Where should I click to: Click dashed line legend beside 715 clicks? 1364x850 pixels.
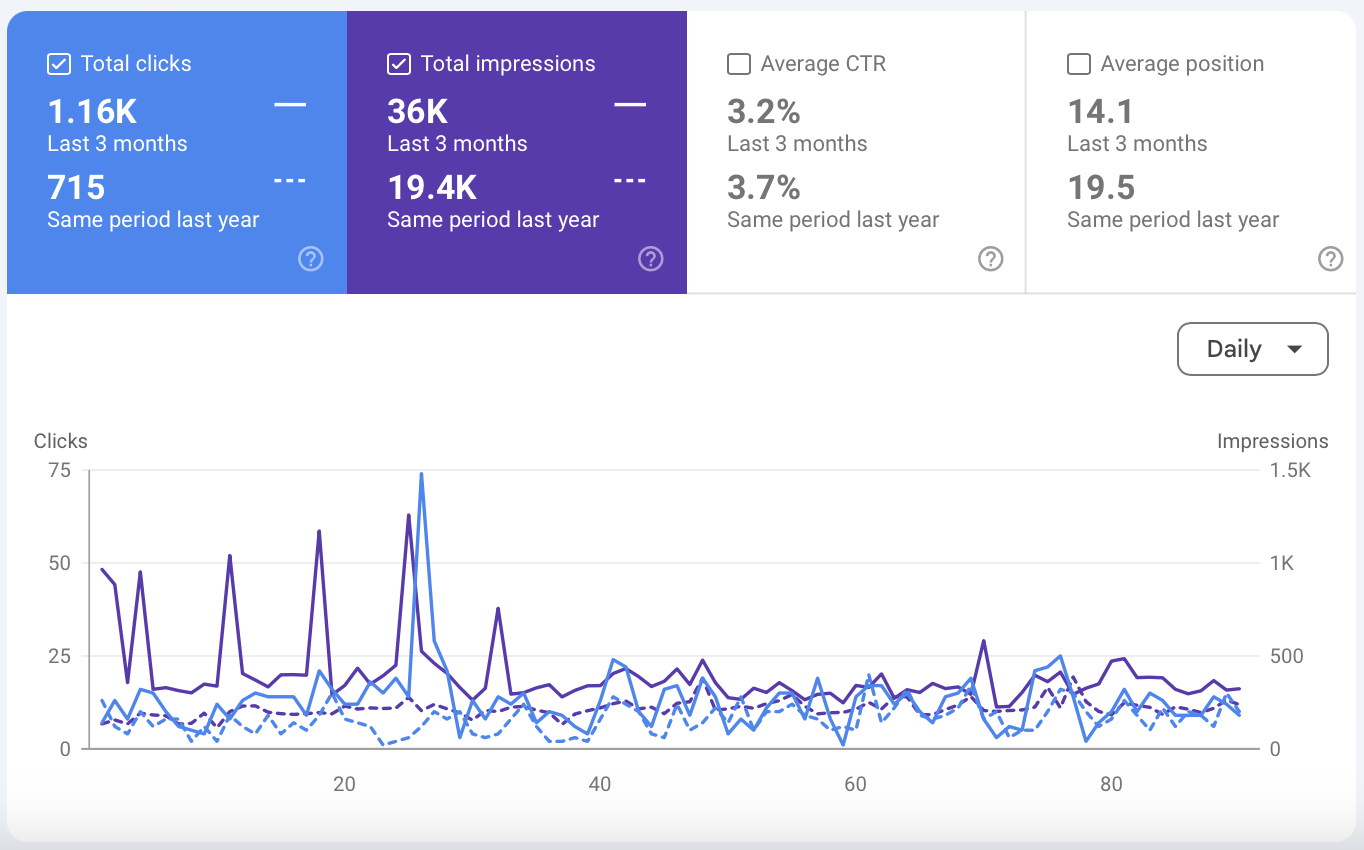290,182
